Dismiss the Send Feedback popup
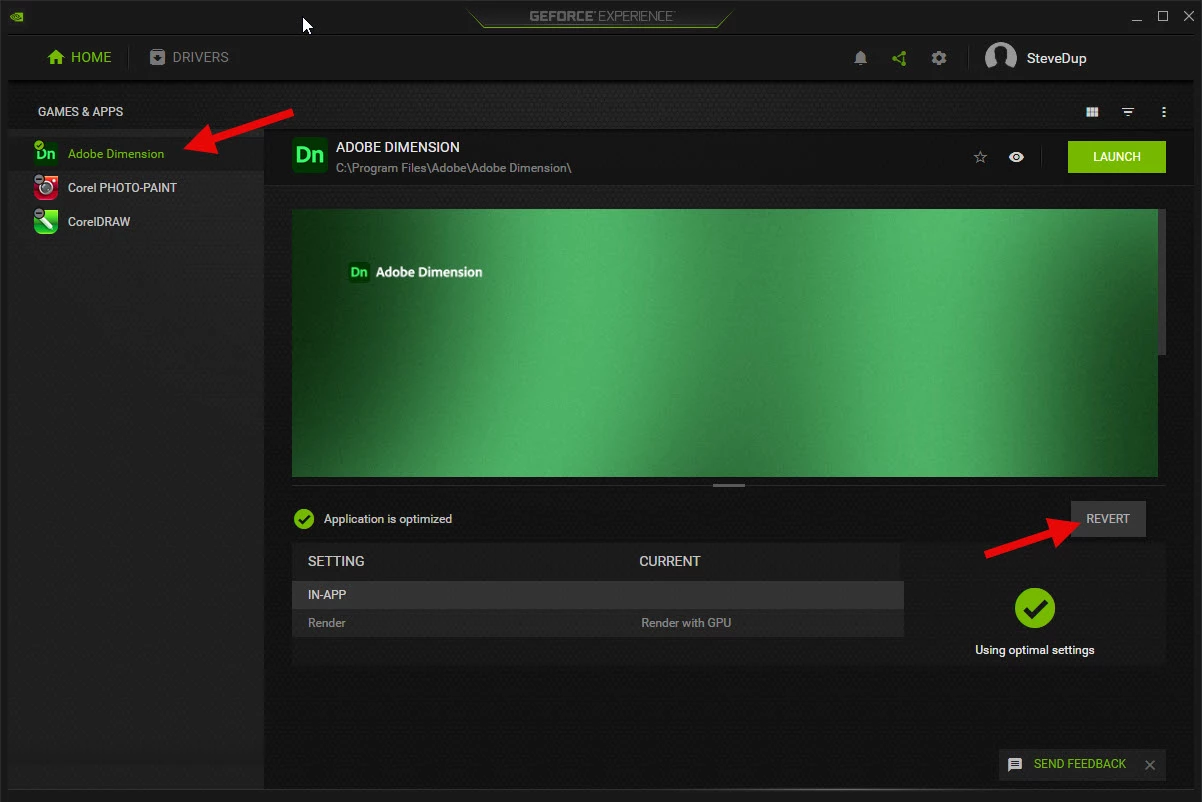1202x802 pixels. tap(1150, 765)
